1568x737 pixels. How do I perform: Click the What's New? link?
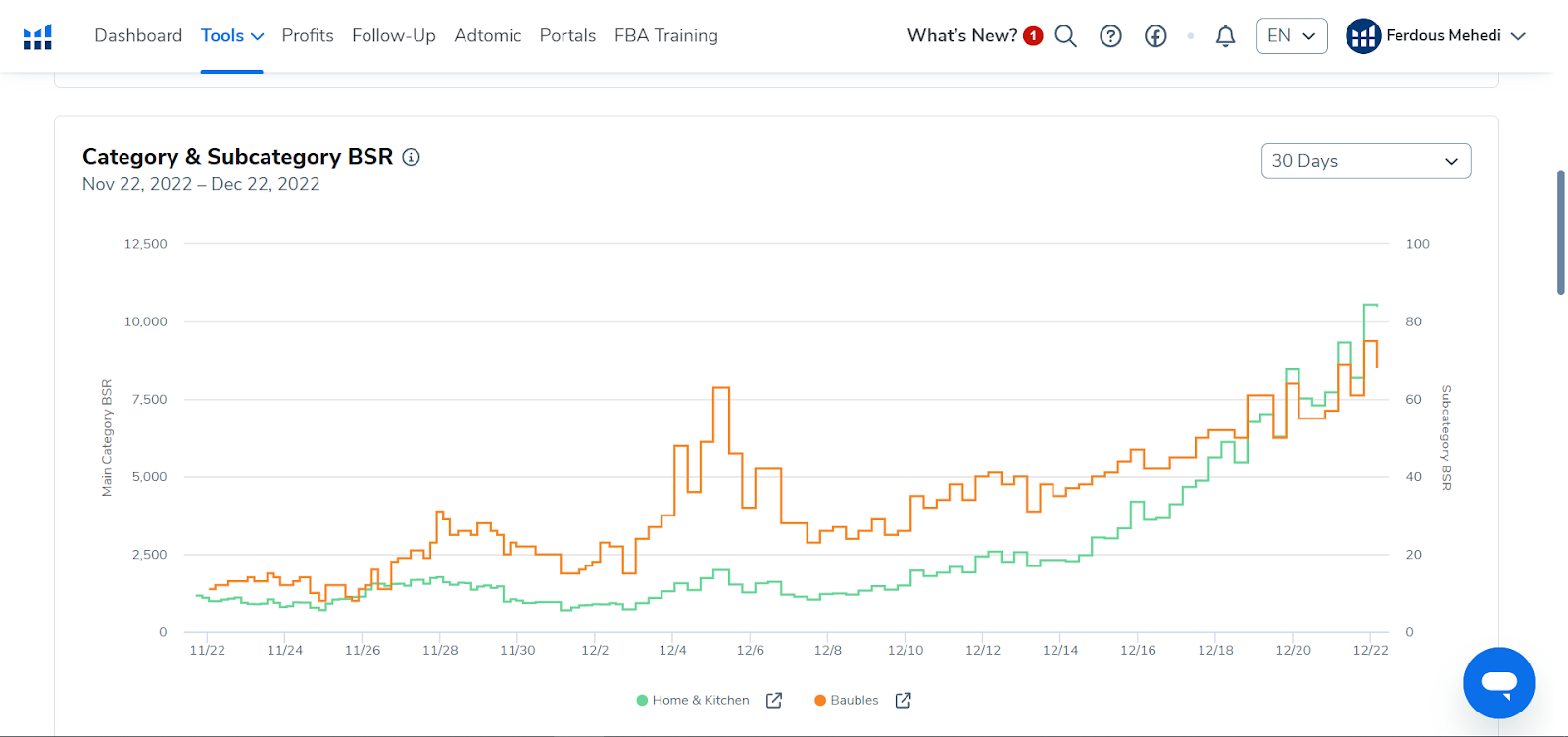click(962, 36)
